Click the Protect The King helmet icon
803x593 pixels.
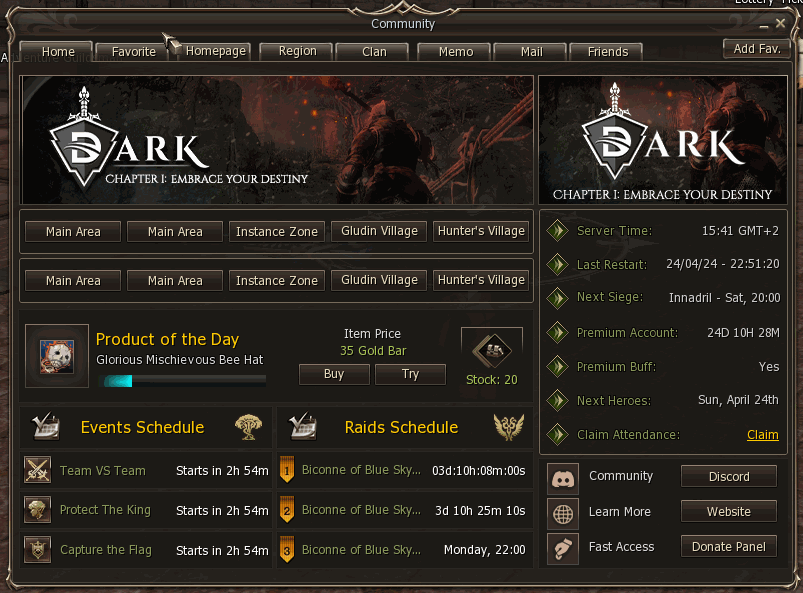point(38,510)
